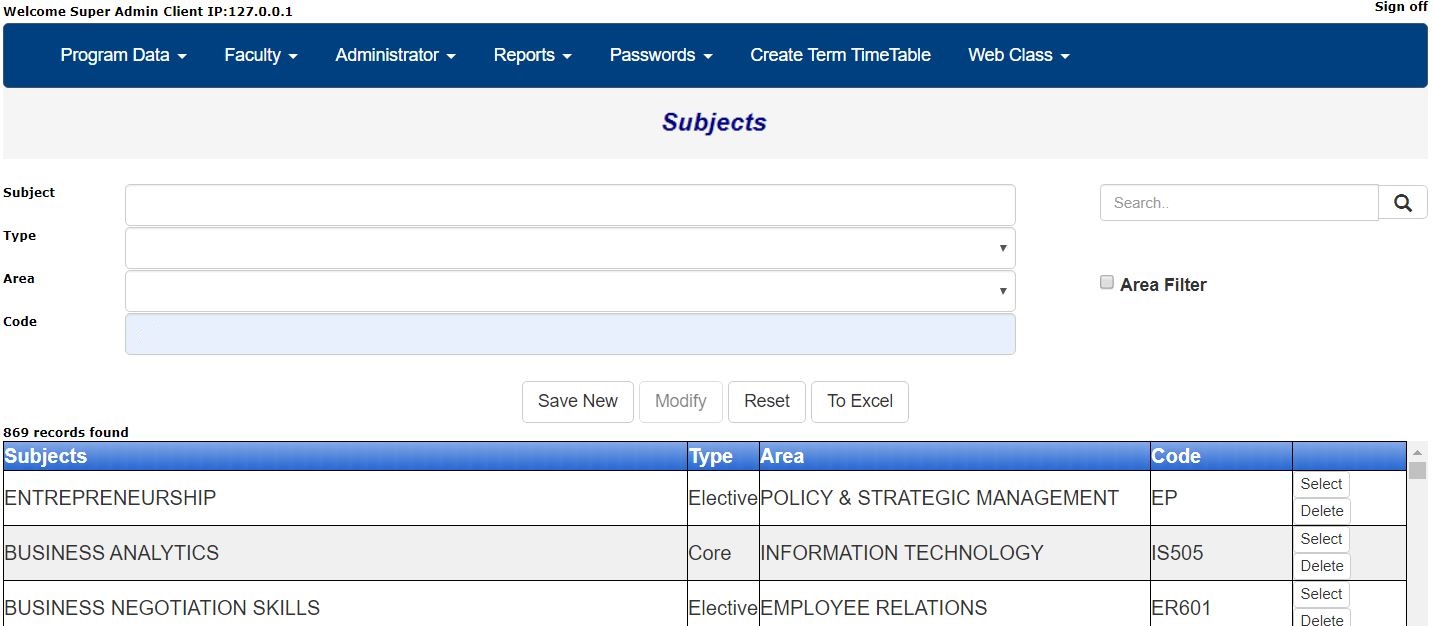Click Create Term TimeTable
Viewport: 1434px width, 626px height.
(x=840, y=55)
